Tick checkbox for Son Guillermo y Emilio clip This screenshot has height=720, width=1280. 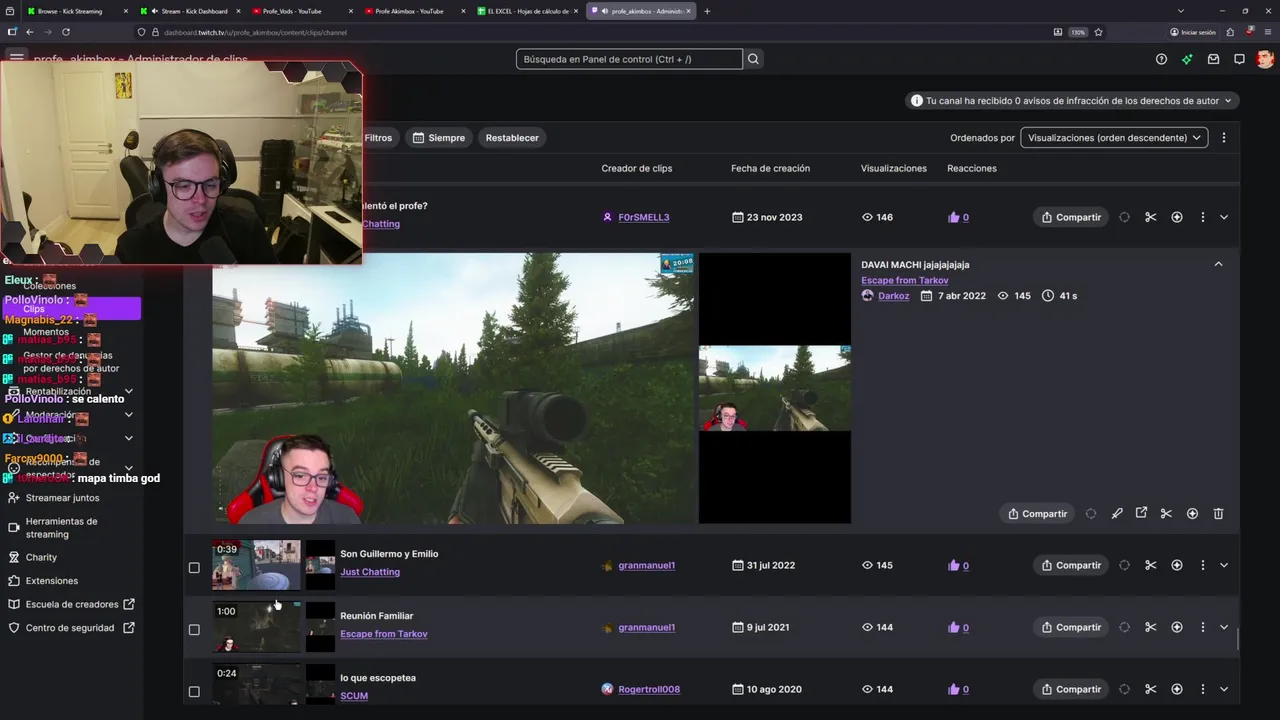tap(194, 568)
